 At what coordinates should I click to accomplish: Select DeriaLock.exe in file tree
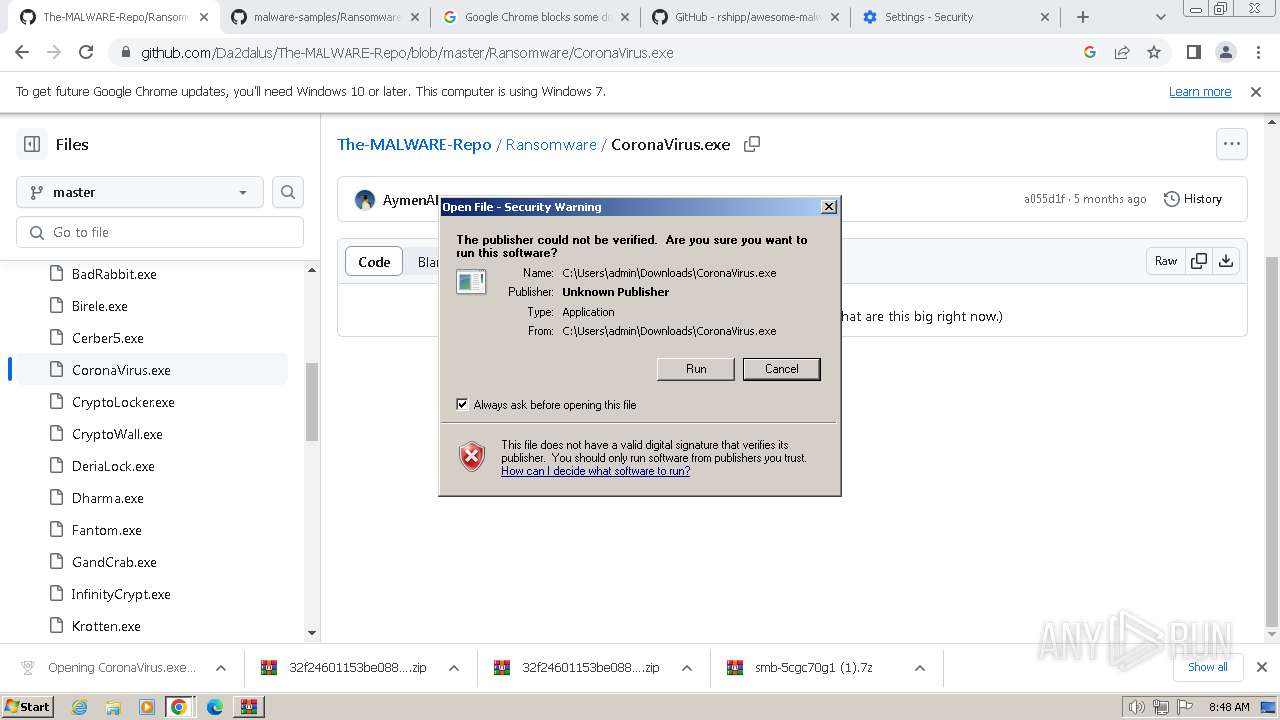pos(113,466)
